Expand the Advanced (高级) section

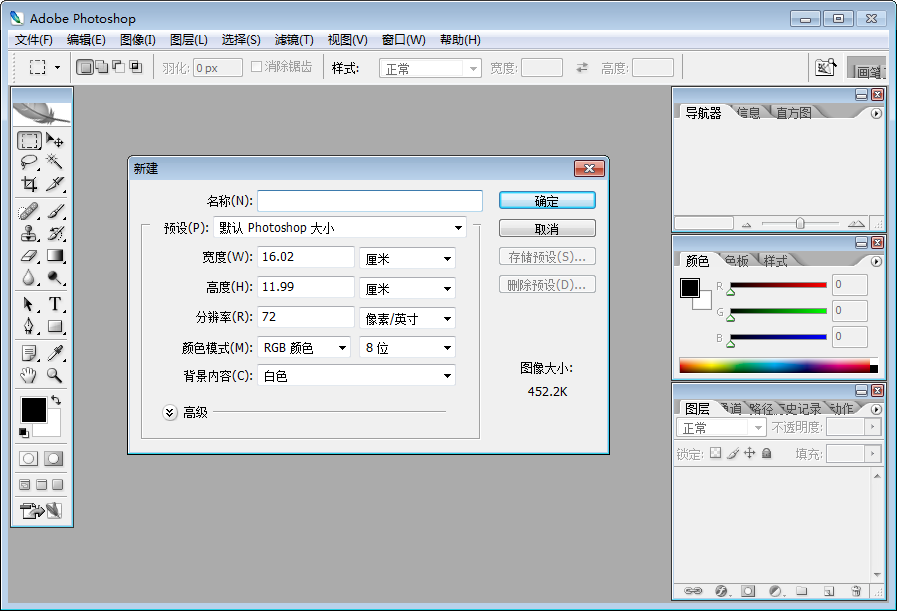click(169, 412)
